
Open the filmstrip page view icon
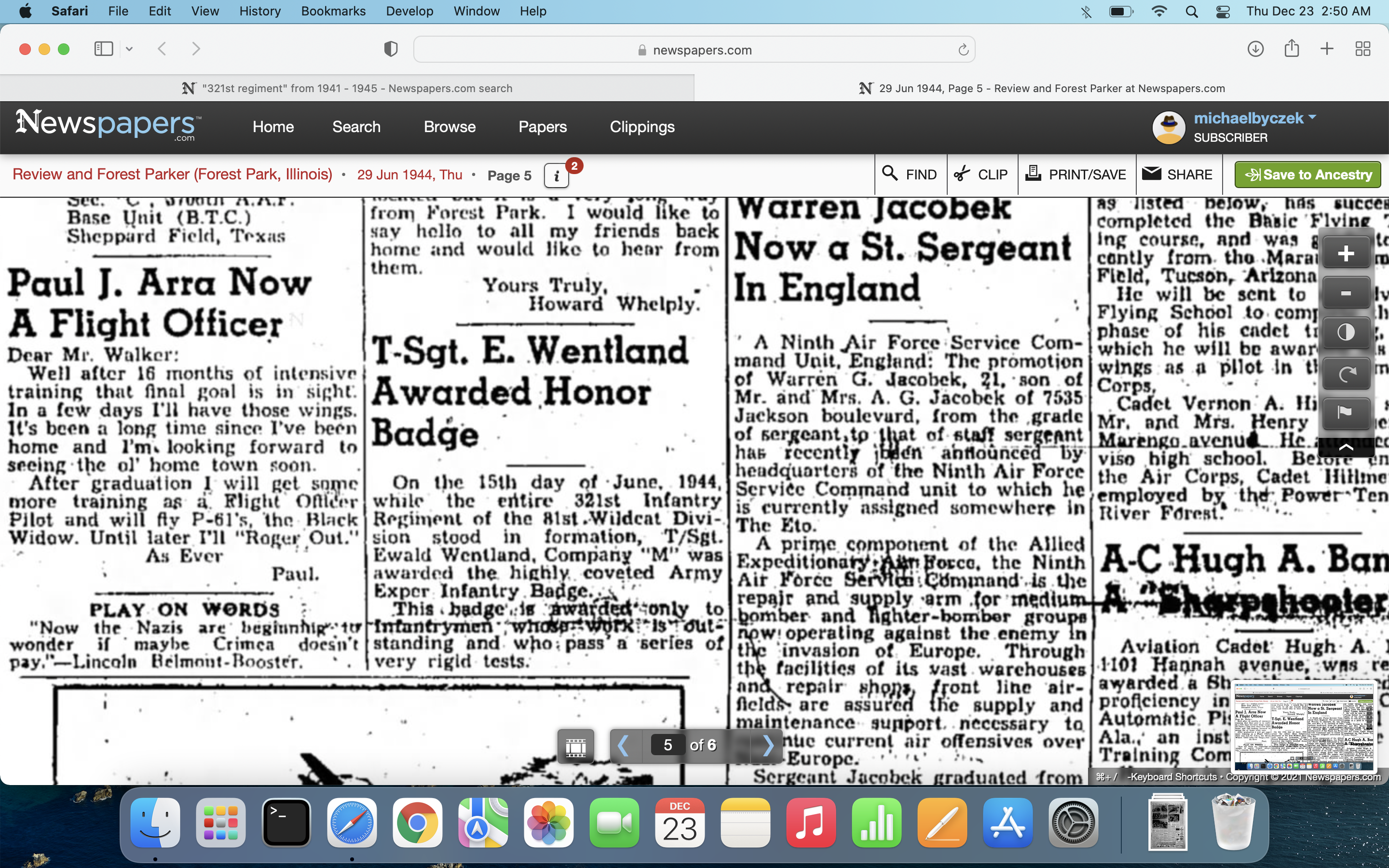576,746
